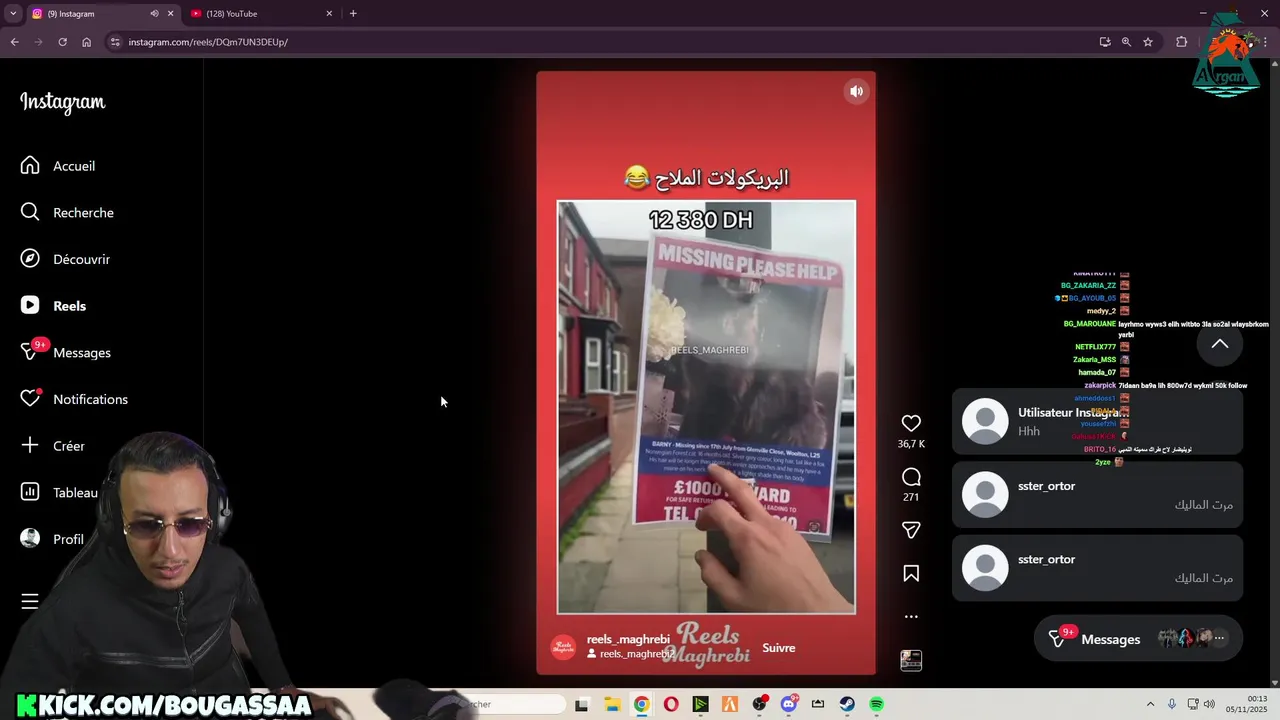The height and width of the screenshot is (720, 1280).
Task: Like the reel with heart icon
Action: [x=911, y=423]
